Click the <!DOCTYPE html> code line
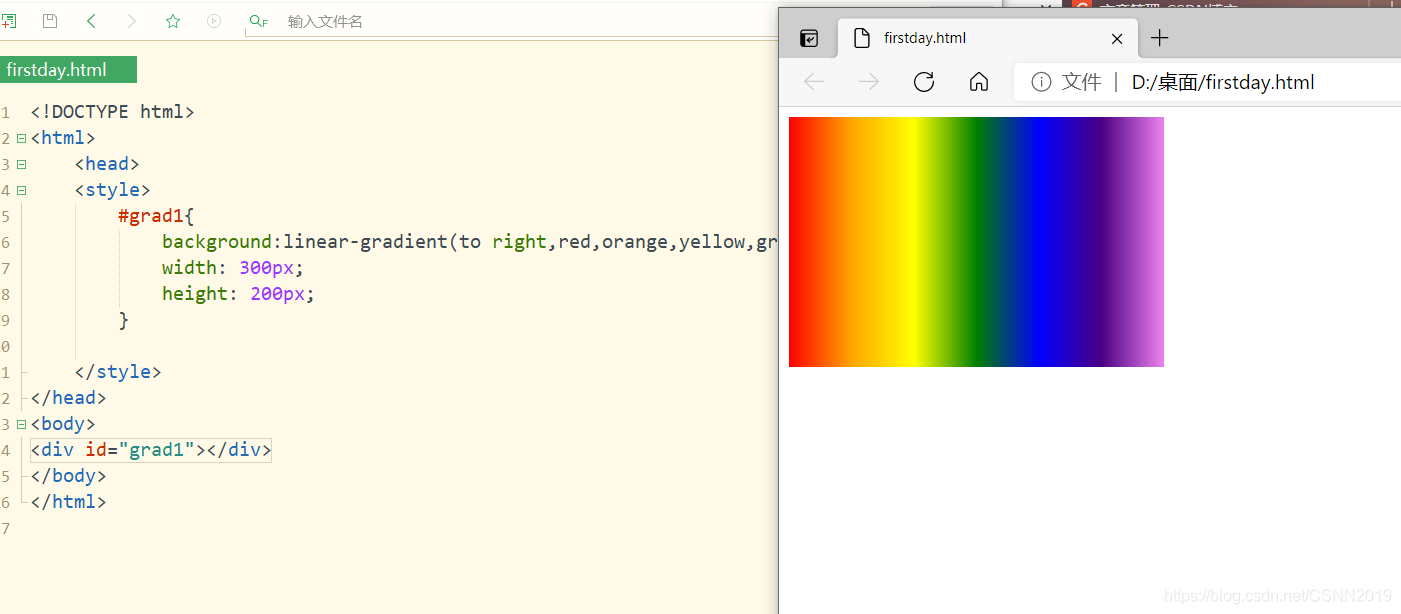This screenshot has height=614, width=1401. click(112, 112)
